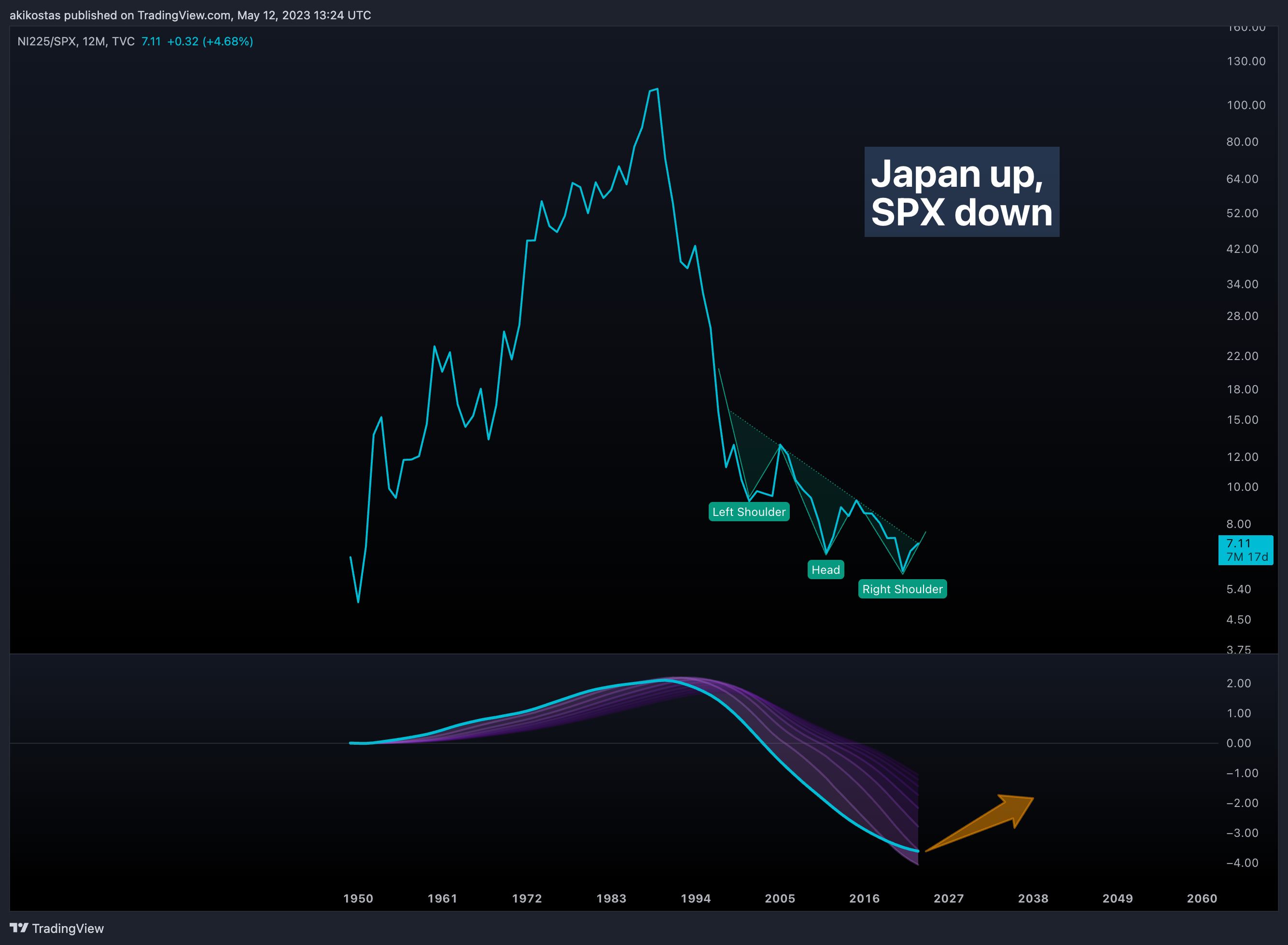Image resolution: width=1288 pixels, height=945 pixels.
Task: Click the 64.00 price scale label
Action: point(1242,179)
